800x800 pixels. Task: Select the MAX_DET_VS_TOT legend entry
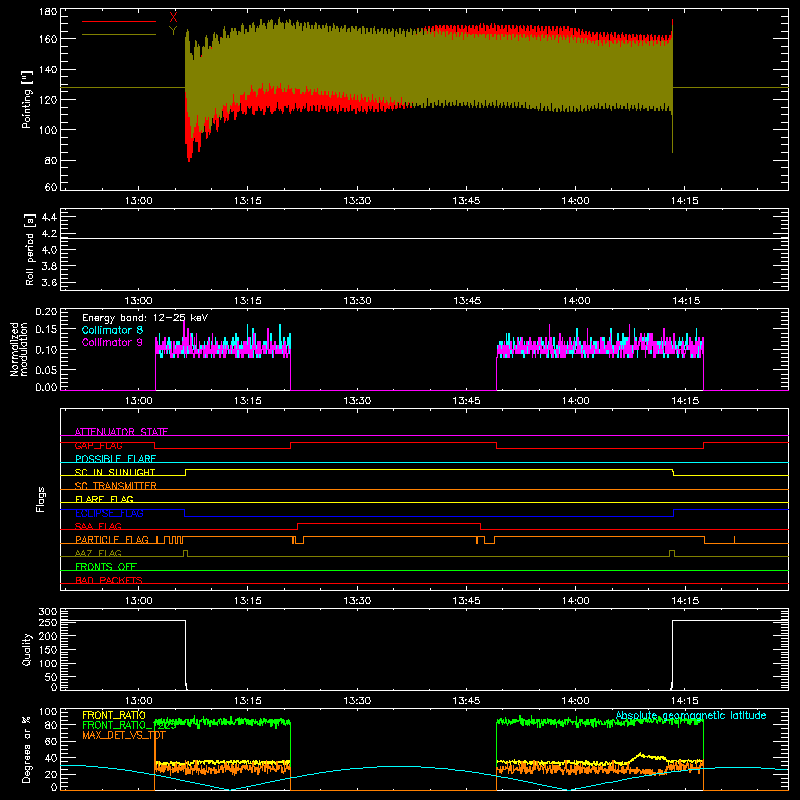(123, 735)
